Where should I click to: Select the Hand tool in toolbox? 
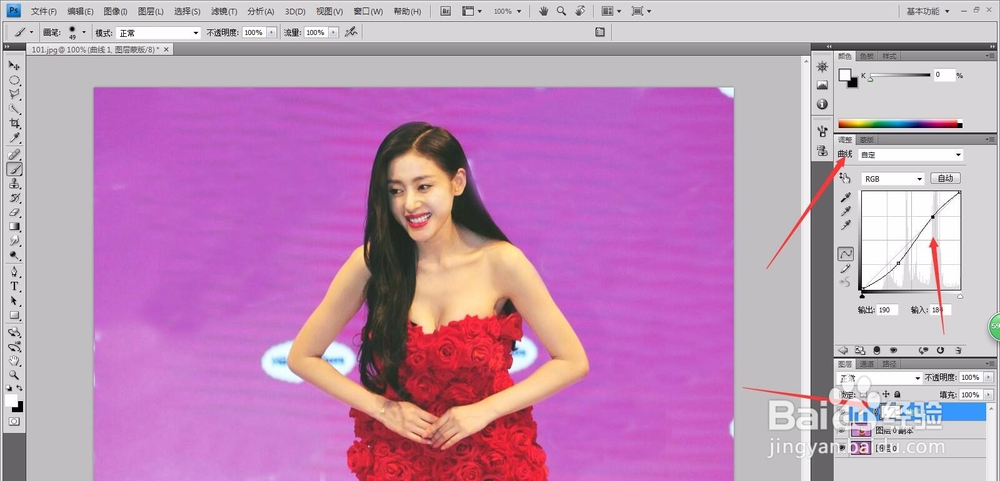pos(14,361)
